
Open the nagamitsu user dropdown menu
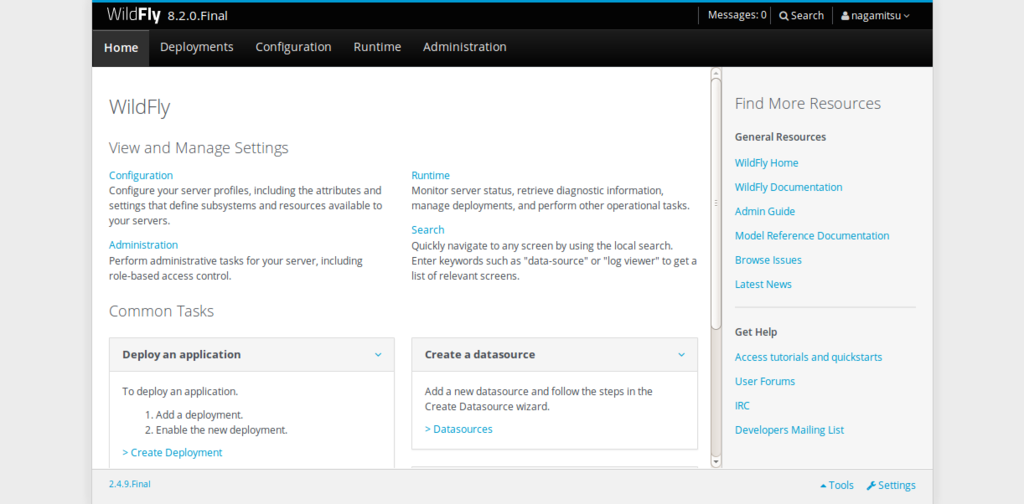[x=875, y=16]
